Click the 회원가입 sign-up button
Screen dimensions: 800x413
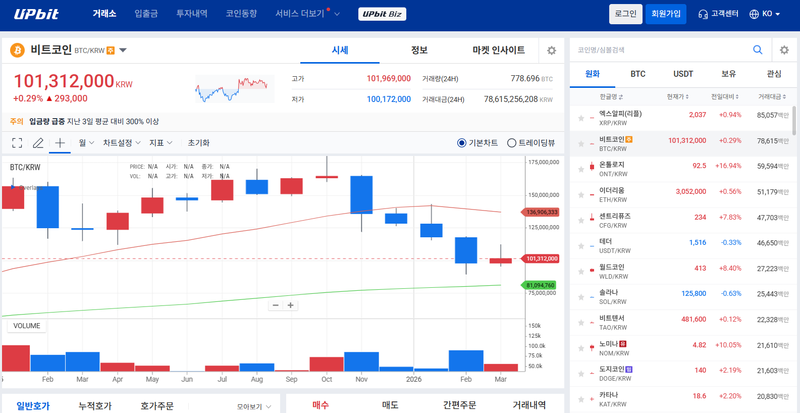[x=666, y=14]
